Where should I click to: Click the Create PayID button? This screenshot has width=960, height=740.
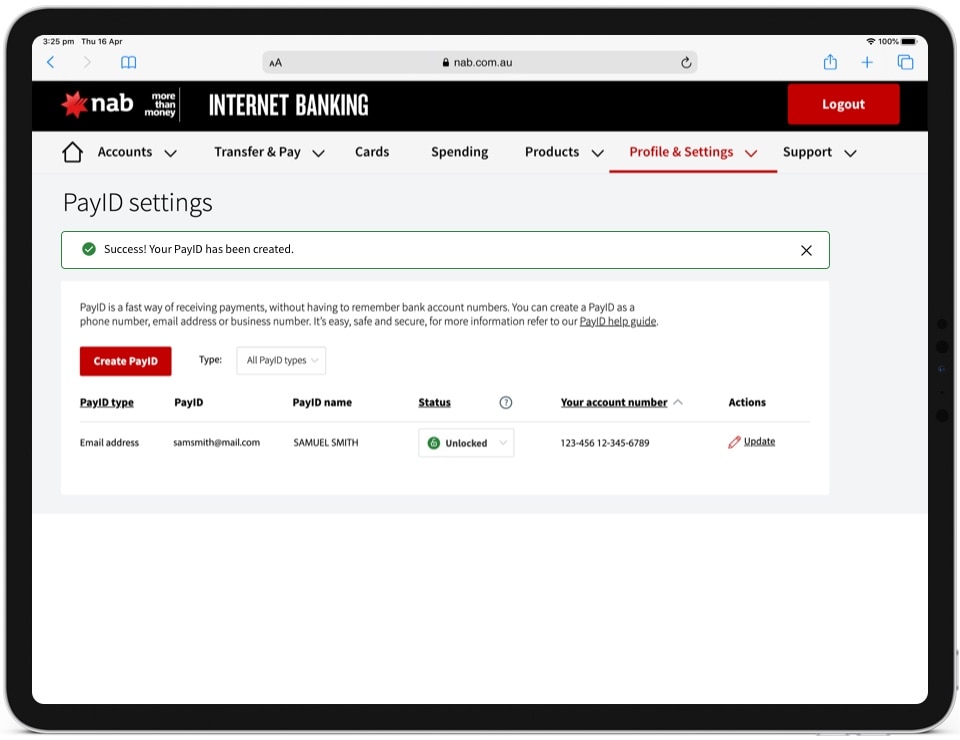point(125,361)
